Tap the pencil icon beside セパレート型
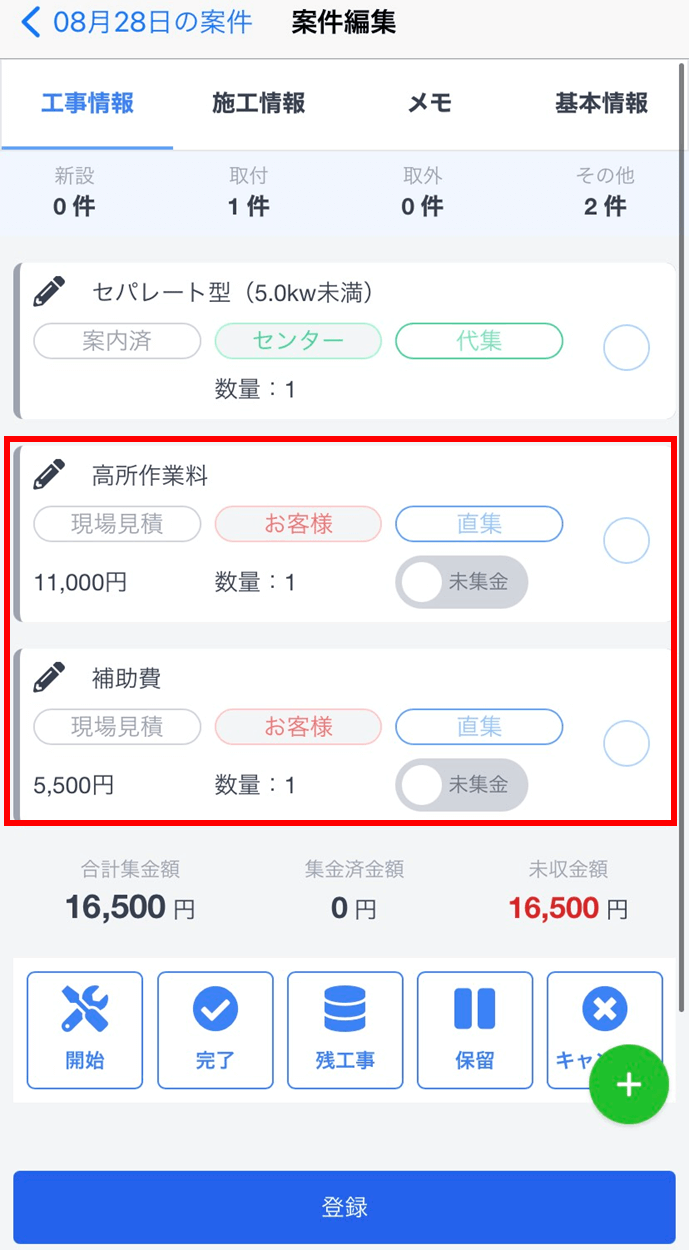The width and height of the screenshot is (690, 1250). [49, 292]
